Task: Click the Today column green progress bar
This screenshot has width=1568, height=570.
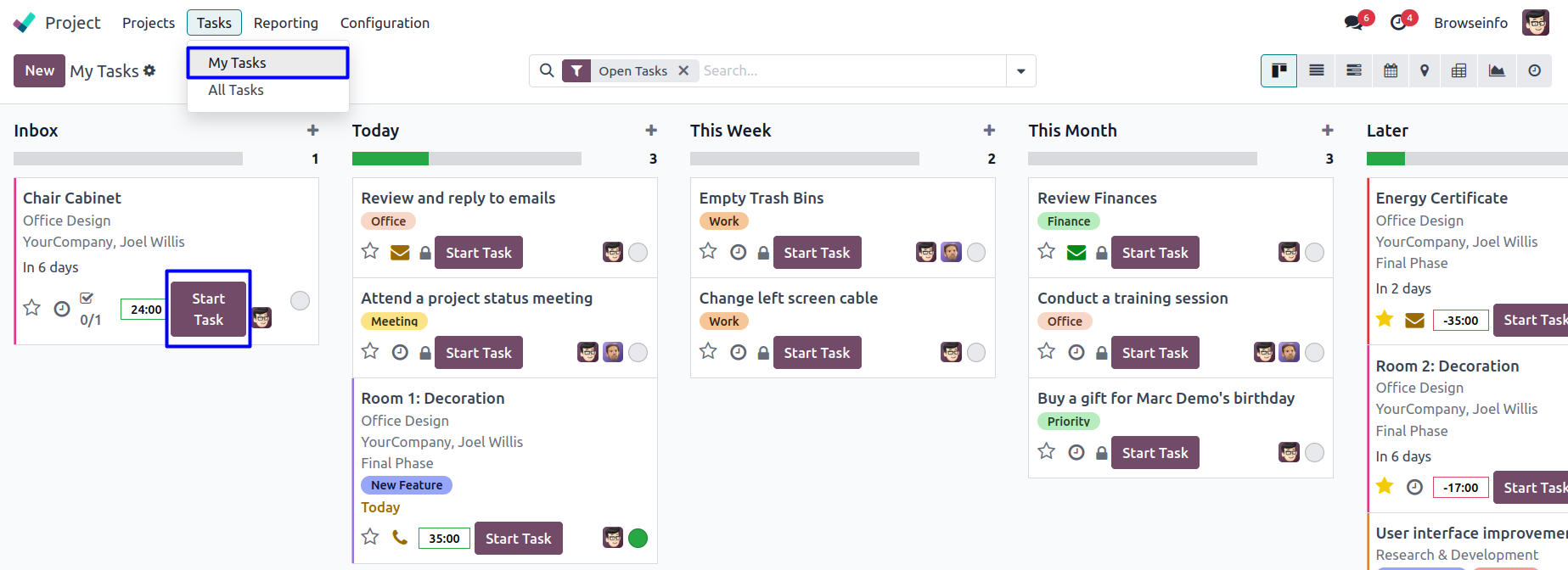Action: 391,159
